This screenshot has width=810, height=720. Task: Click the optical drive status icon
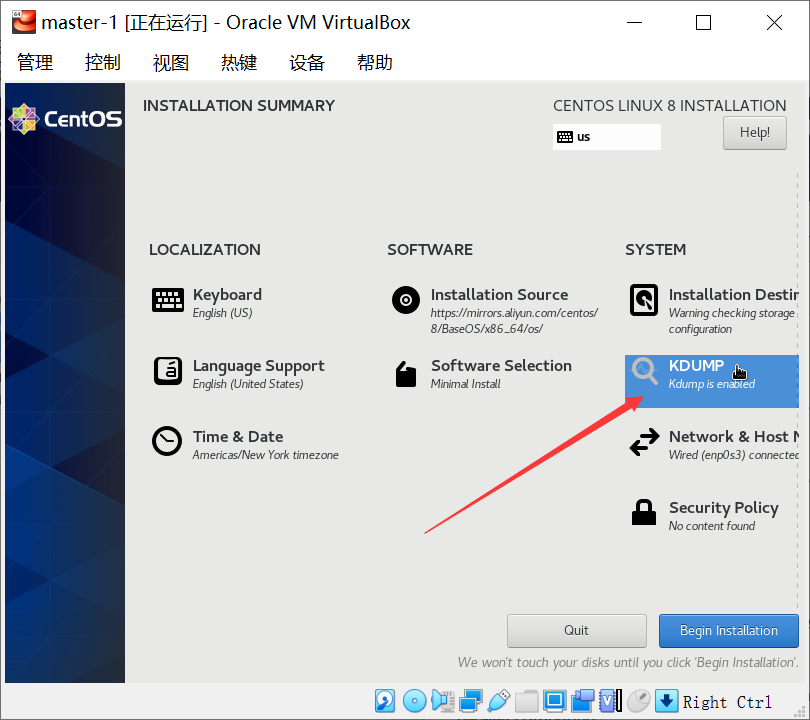coord(414,701)
